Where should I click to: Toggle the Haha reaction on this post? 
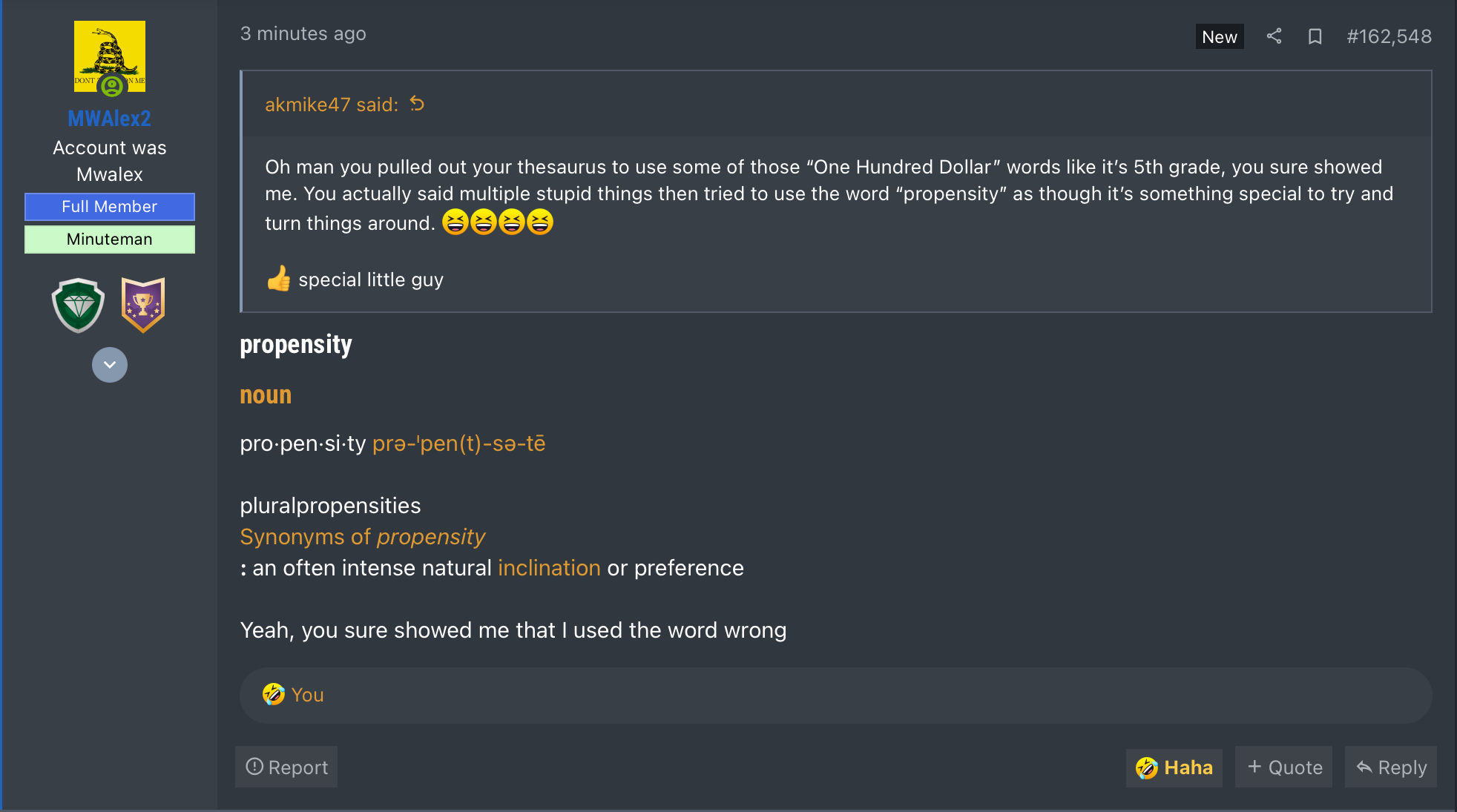(1174, 768)
